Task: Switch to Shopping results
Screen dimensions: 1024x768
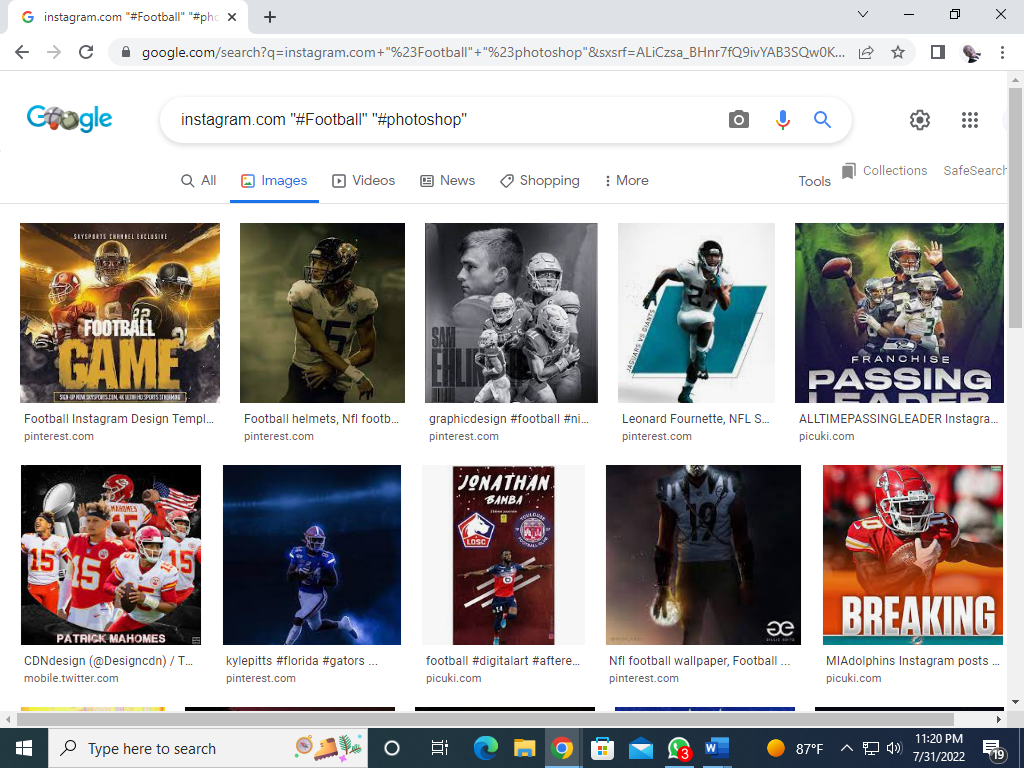Action: [539, 180]
